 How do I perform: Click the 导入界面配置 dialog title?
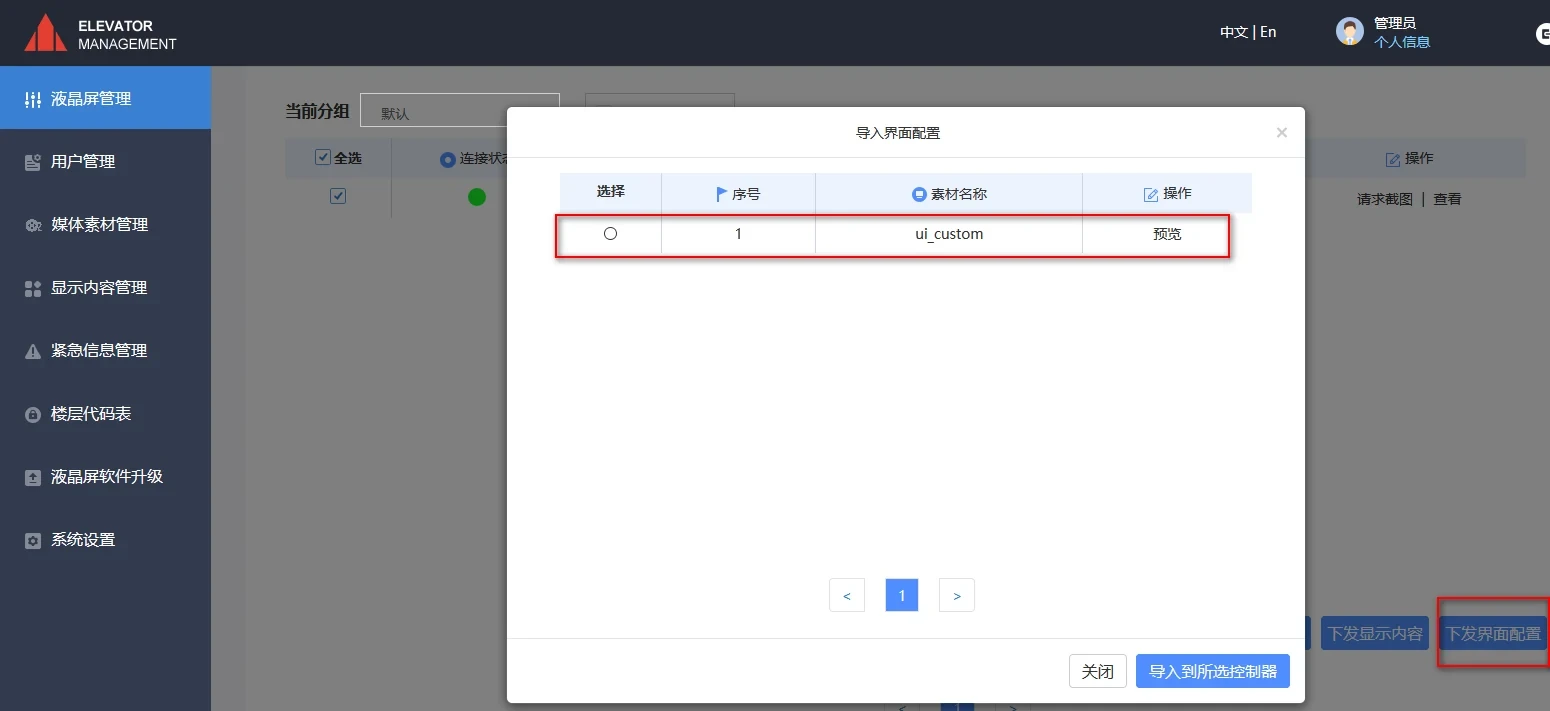[898, 133]
